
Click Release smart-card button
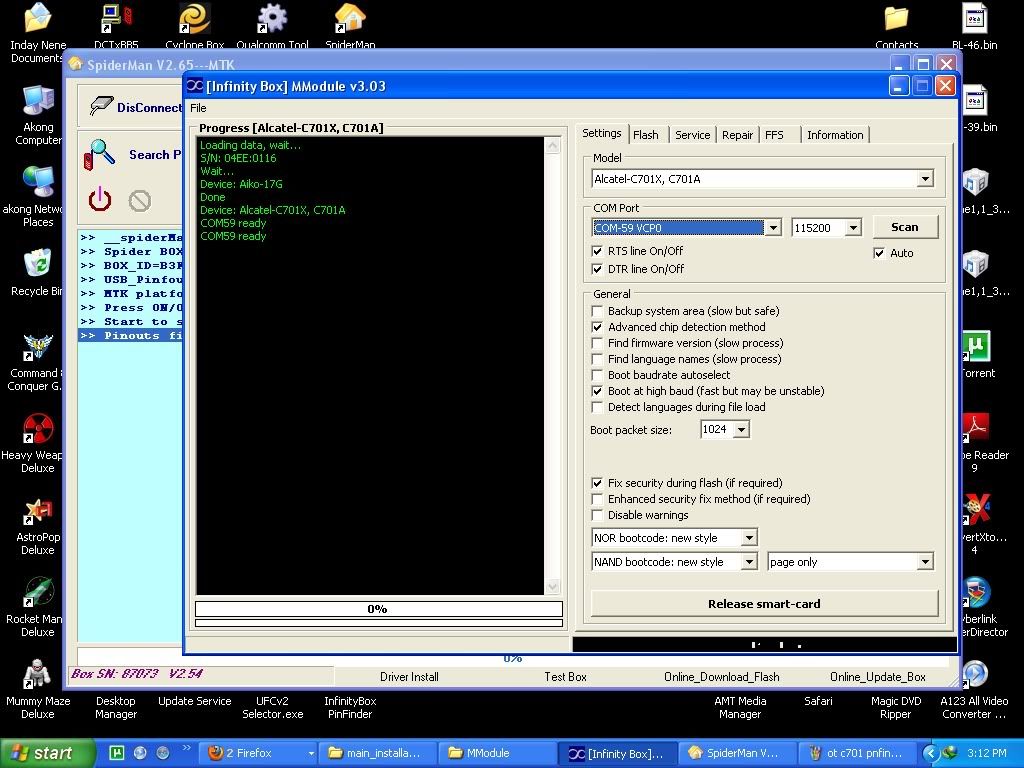(764, 604)
